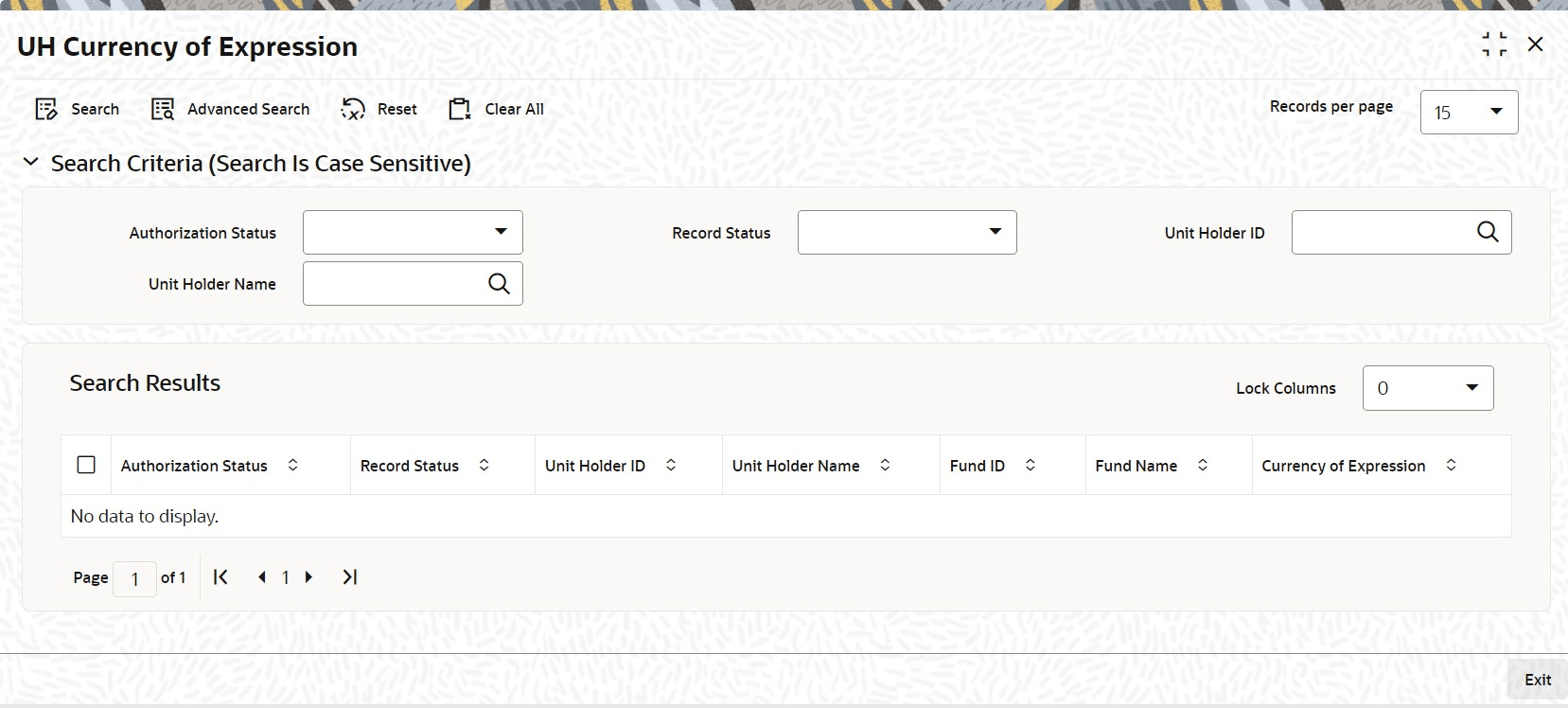
Task: Open Records per page dropdown
Action: point(1469,112)
